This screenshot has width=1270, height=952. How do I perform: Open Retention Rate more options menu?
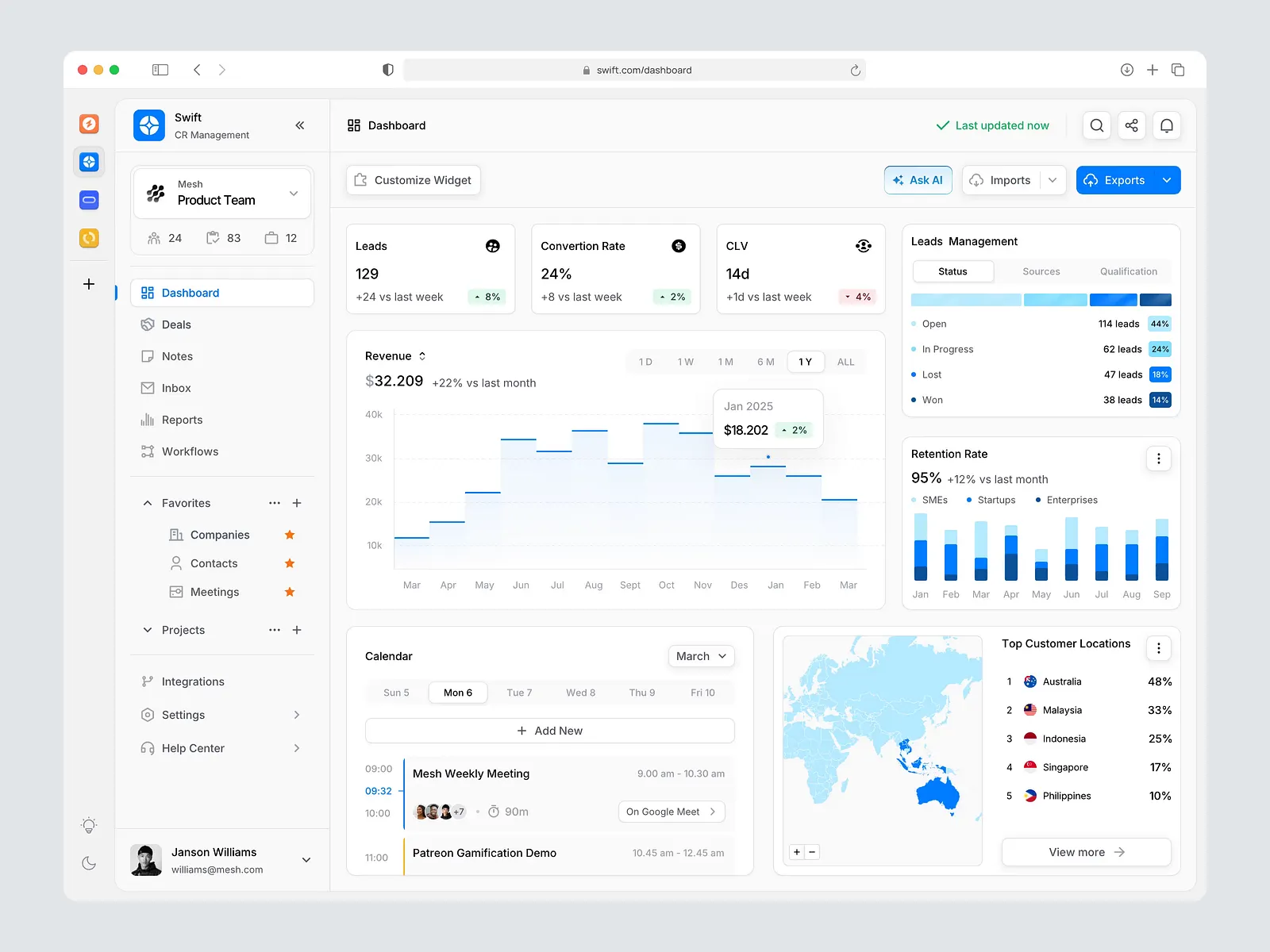1159,459
